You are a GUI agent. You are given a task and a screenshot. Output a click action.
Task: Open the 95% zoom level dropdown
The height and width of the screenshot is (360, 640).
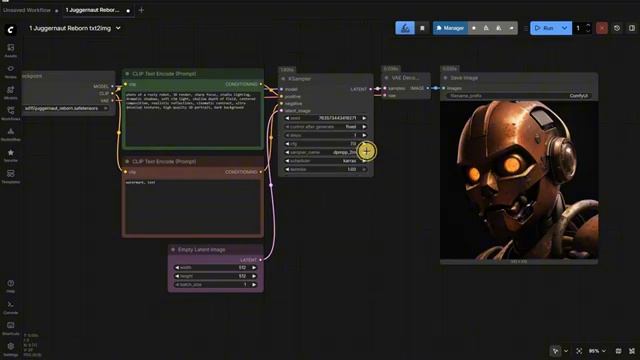[597, 351]
